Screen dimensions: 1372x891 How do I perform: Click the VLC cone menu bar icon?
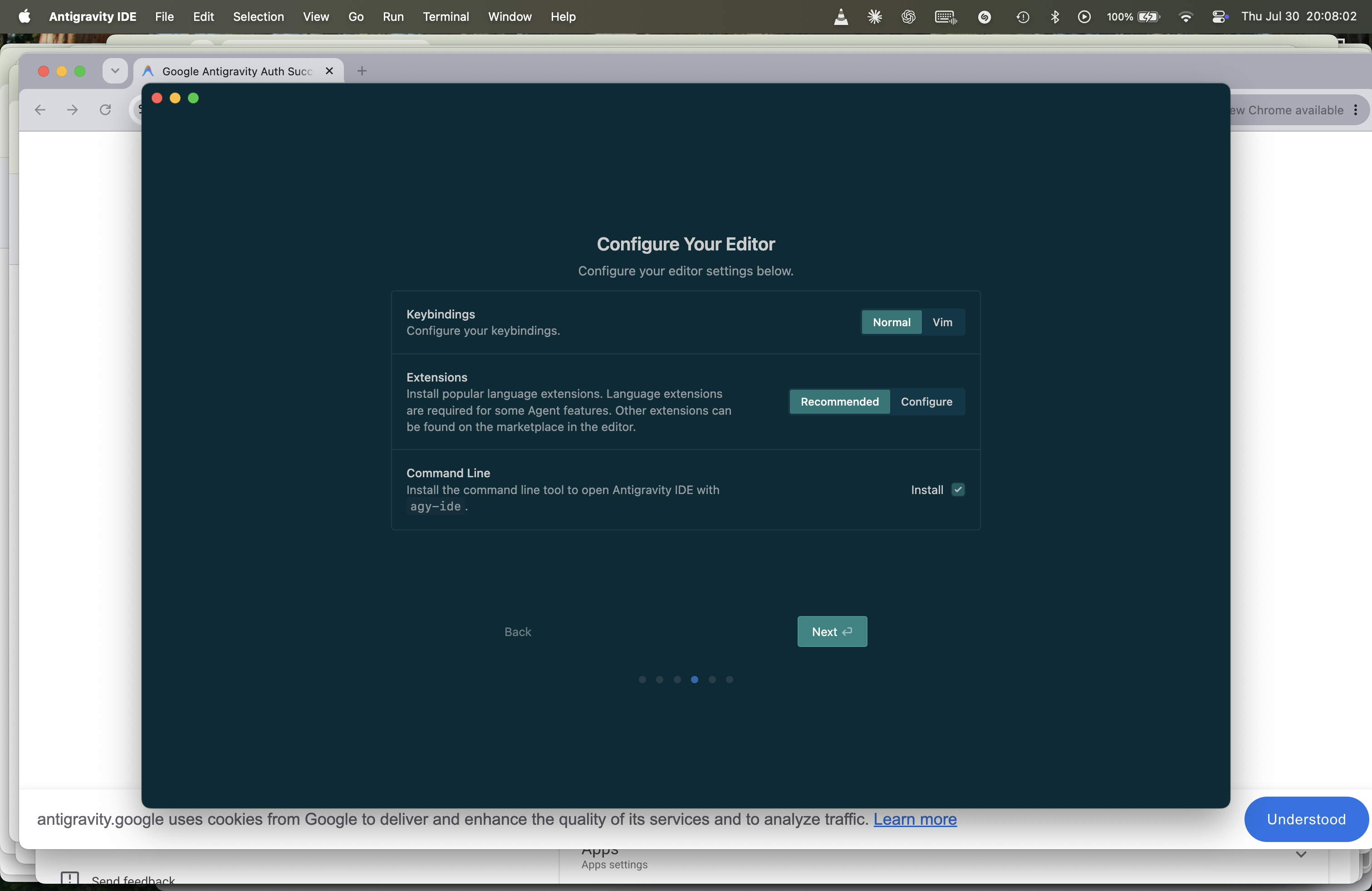pos(841,17)
